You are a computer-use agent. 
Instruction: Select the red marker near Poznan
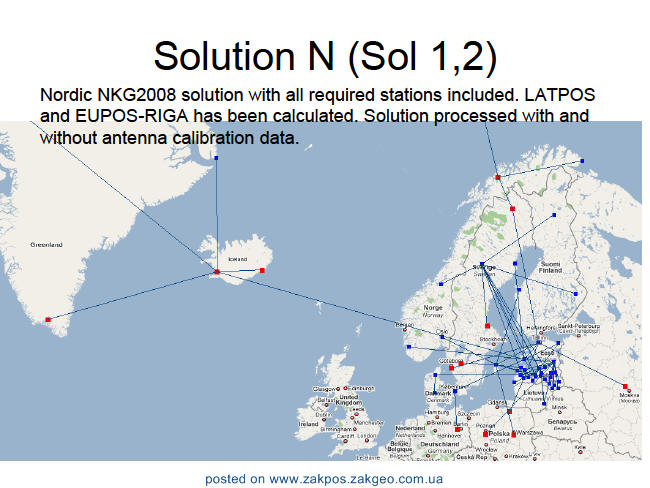[485, 434]
